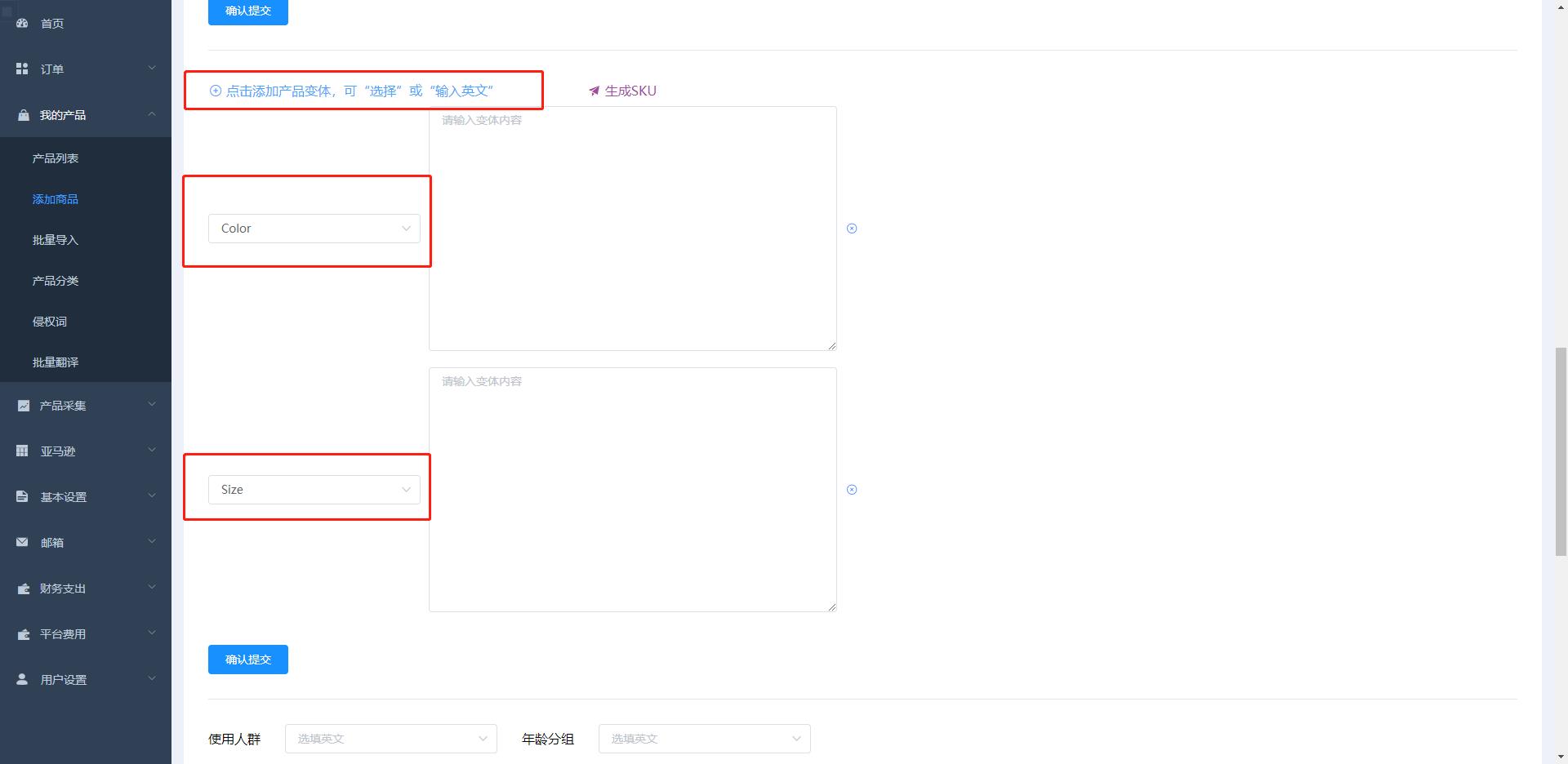Open 产品列表 in the sidebar
Viewport: 1568px width, 764px height.
[x=56, y=158]
